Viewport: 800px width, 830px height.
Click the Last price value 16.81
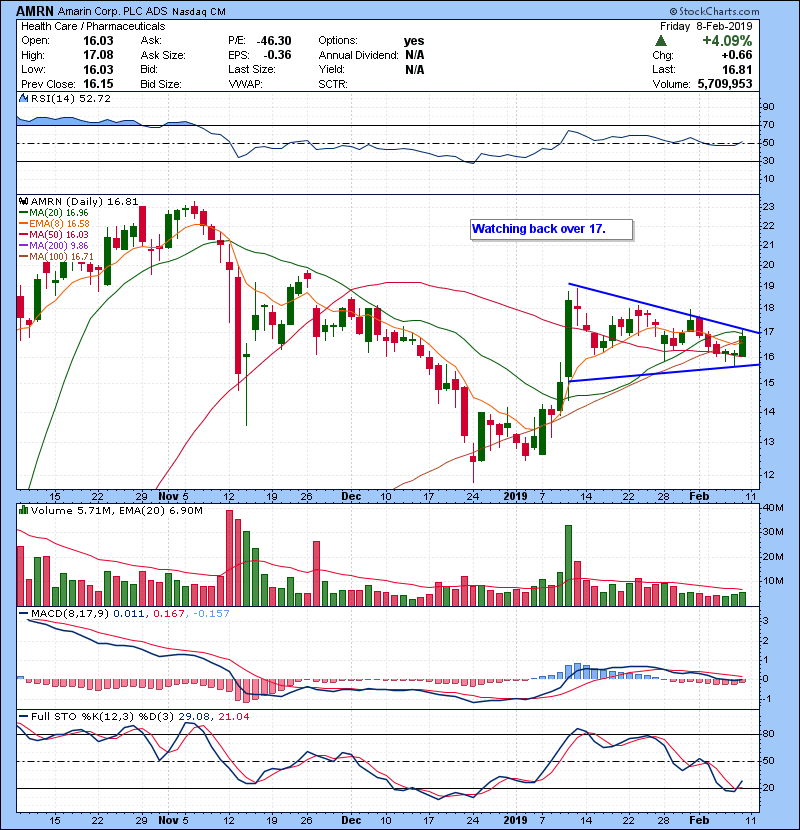(737, 69)
